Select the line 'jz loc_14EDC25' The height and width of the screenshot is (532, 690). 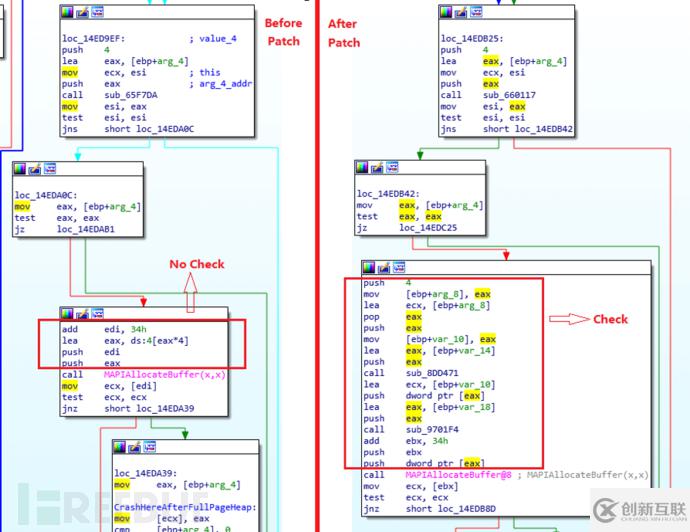click(407, 228)
